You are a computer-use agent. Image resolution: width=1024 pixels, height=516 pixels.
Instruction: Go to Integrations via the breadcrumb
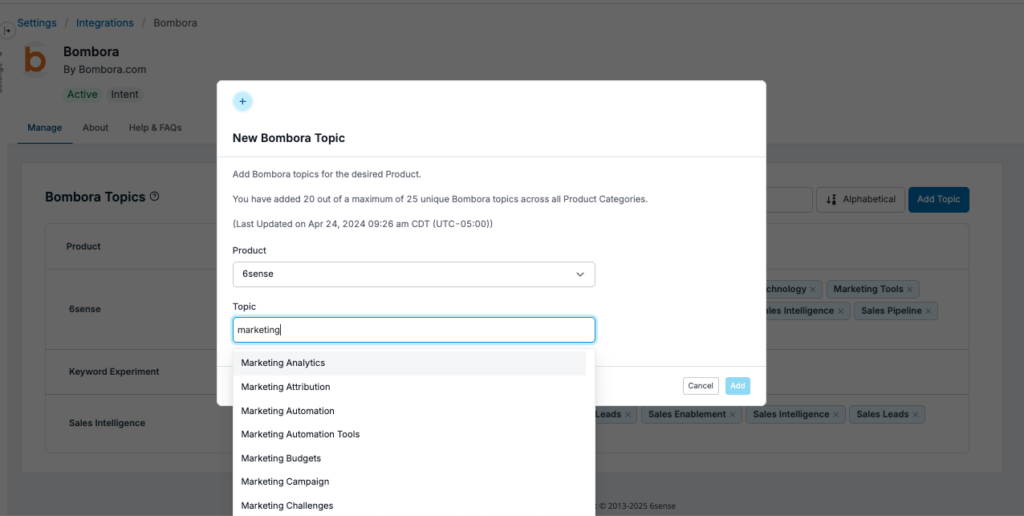pyautogui.click(x=105, y=22)
